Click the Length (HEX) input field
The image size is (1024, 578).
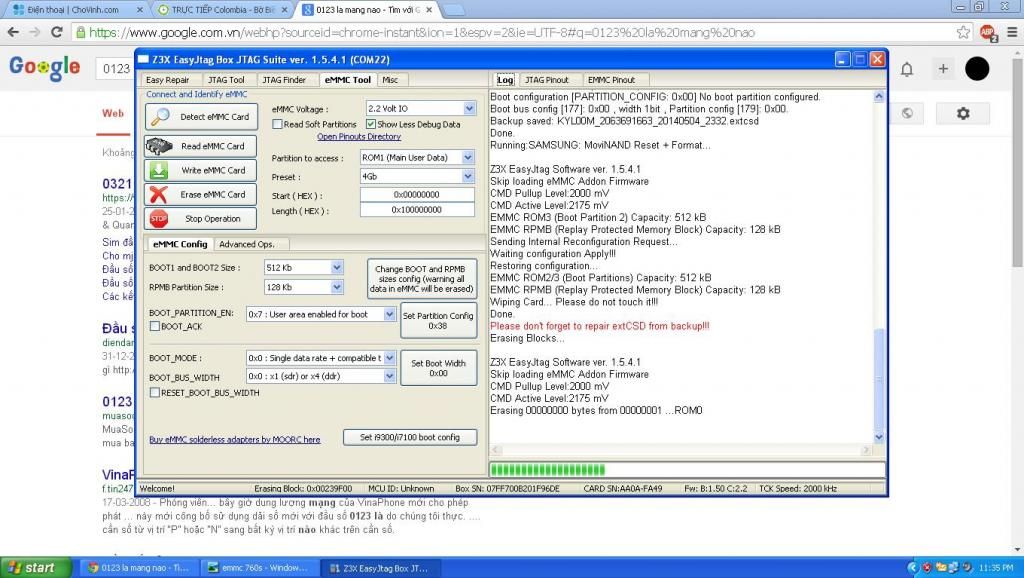pyautogui.click(x=417, y=210)
